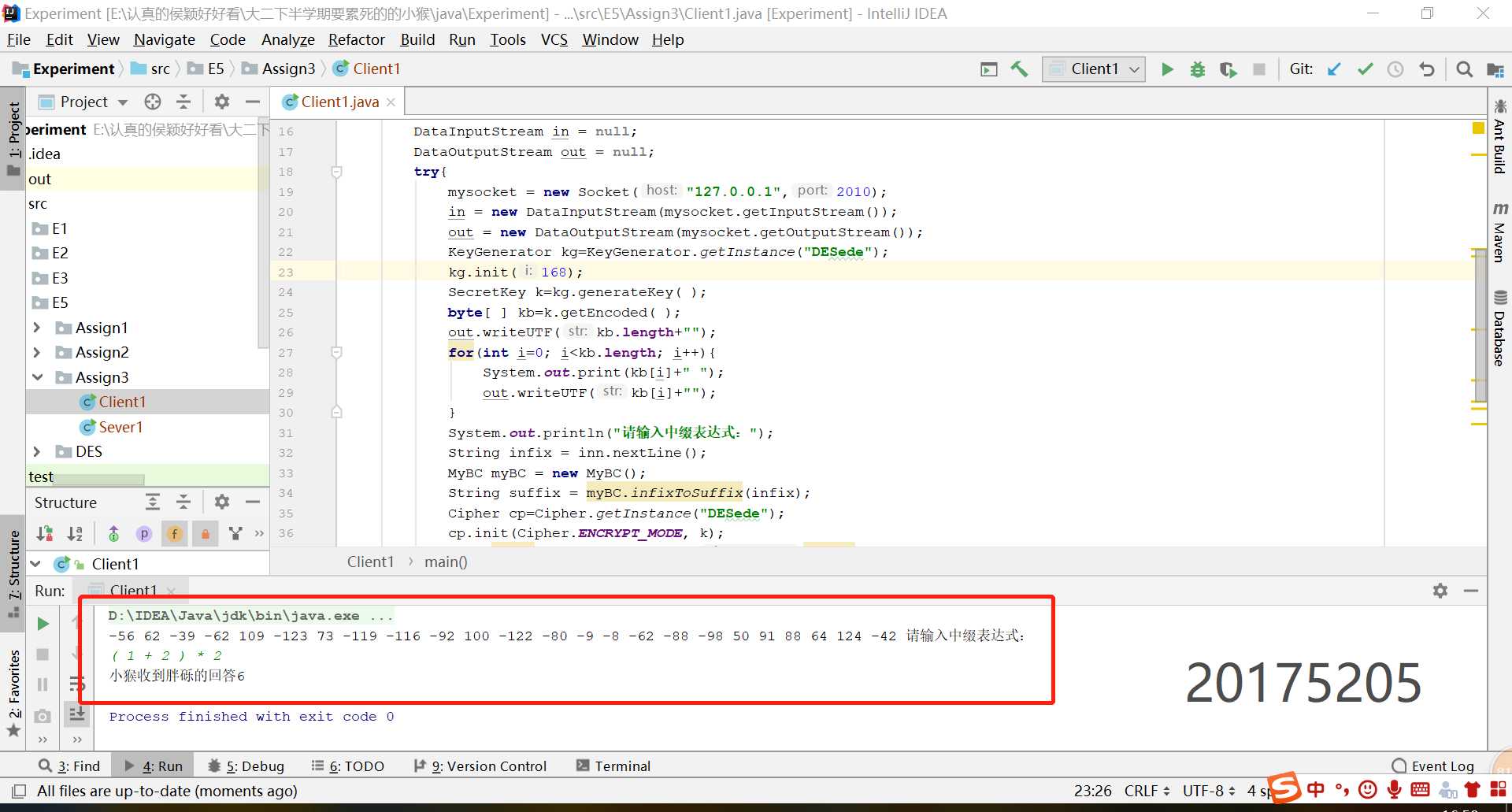Open Project panel settings gear
This screenshot has width=1512, height=812.
coord(222,102)
